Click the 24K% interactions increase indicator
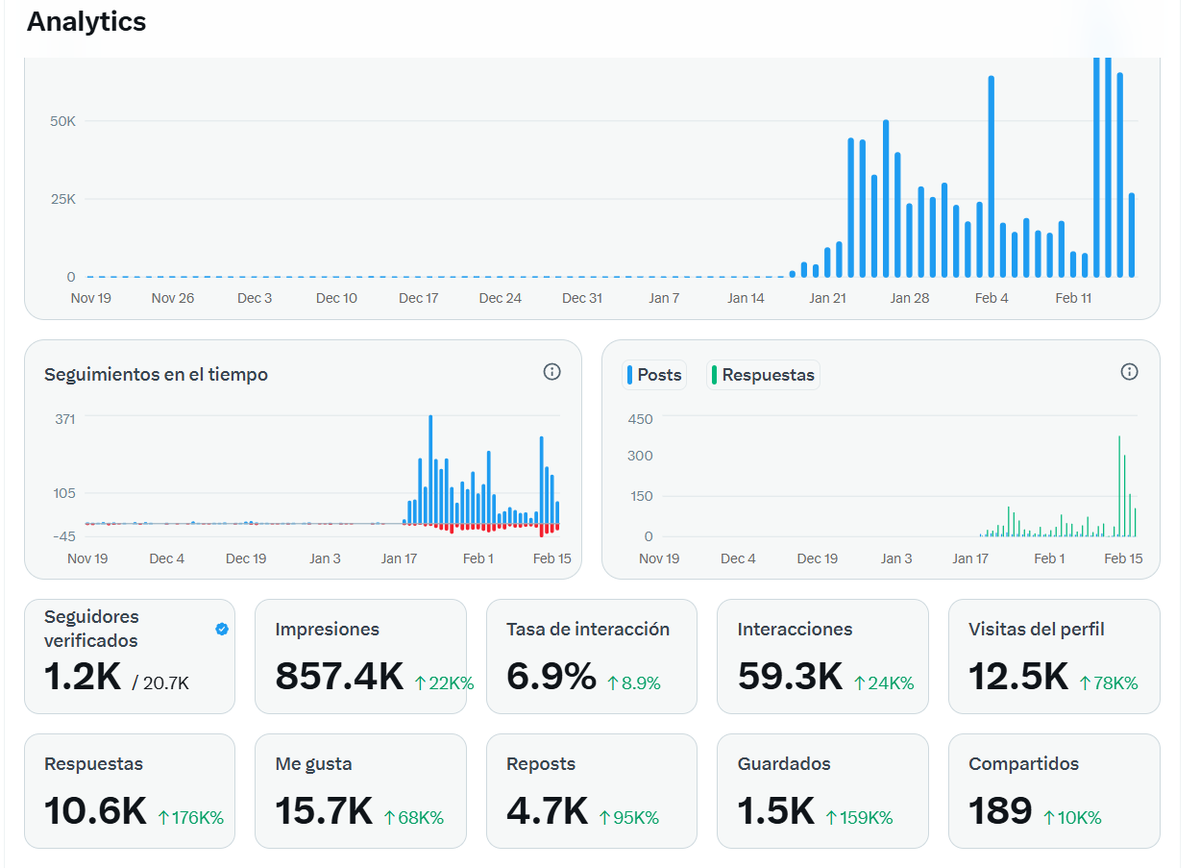The height and width of the screenshot is (868, 1200). pyautogui.click(x=884, y=683)
